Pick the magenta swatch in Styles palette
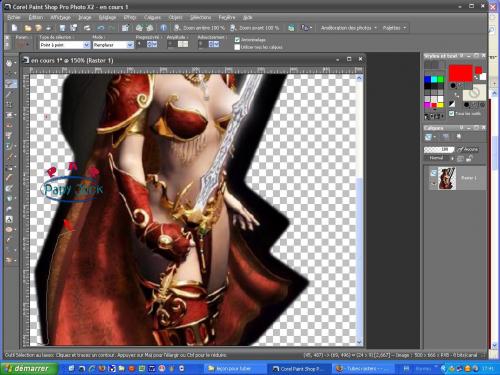The image size is (500, 375). click(x=428, y=105)
